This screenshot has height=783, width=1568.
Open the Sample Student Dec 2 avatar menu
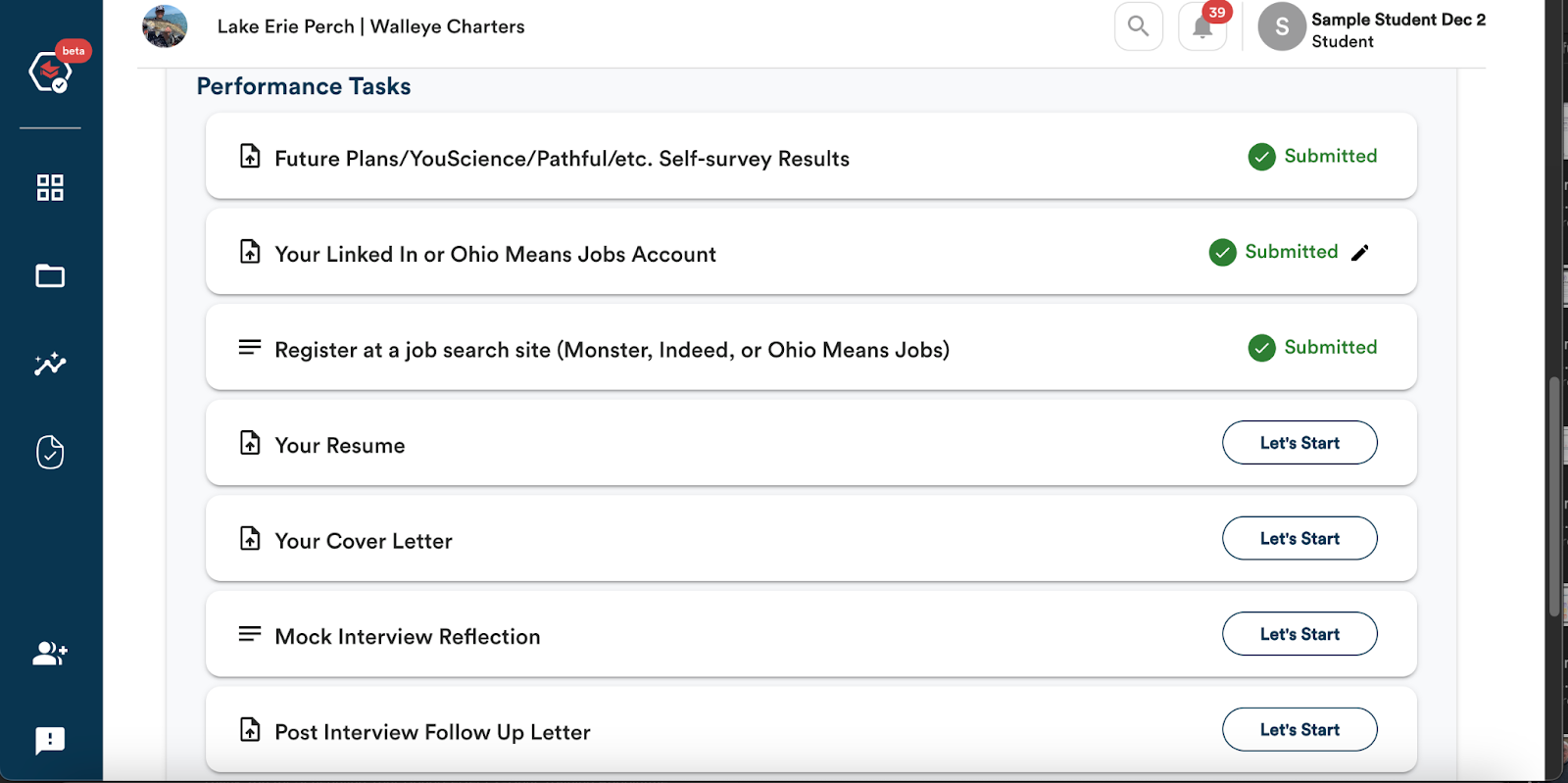pyautogui.click(x=1282, y=26)
